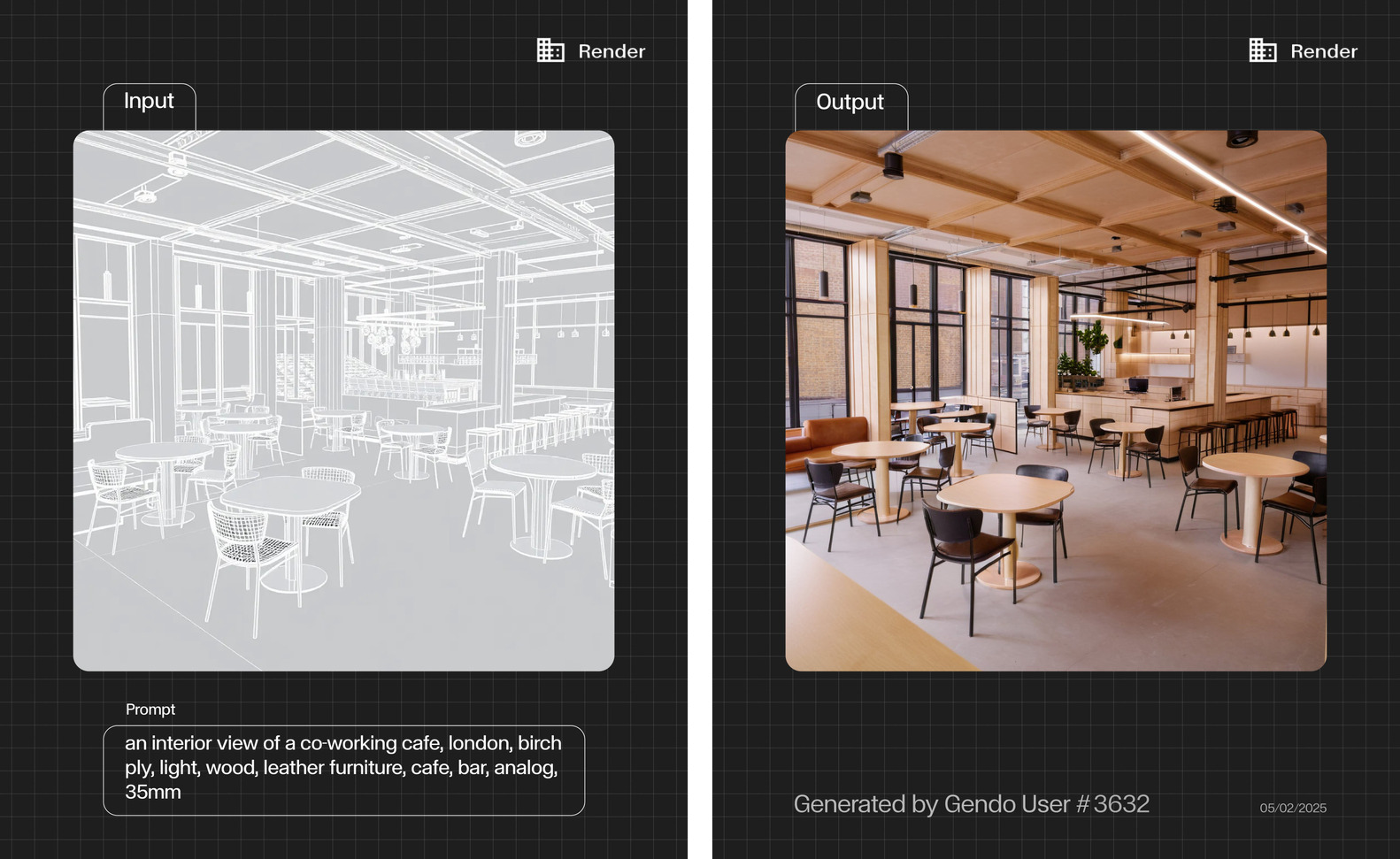1400x859 pixels.
Task: Select the Input tab label
Action: pyautogui.click(x=149, y=101)
